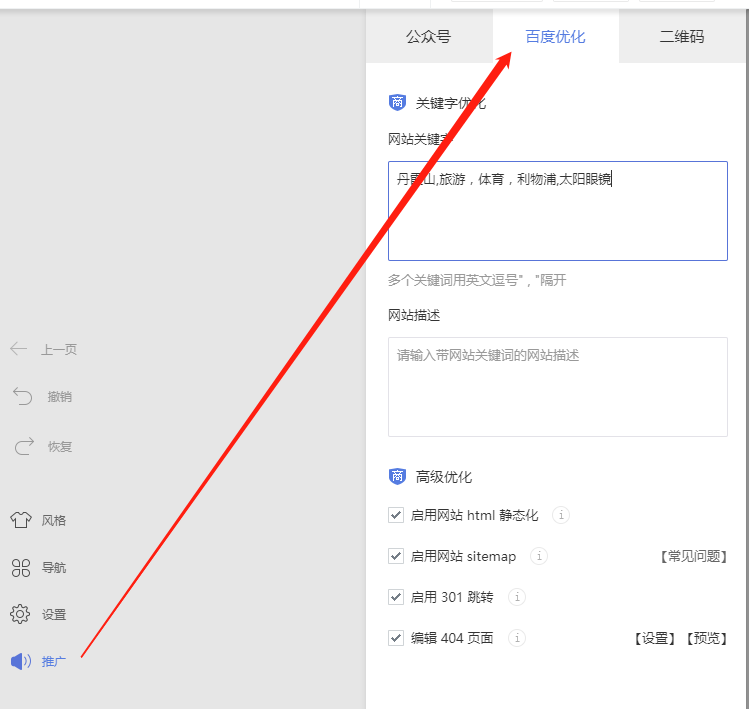The width and height of the screenshot is (749, 709).
Task: Switch to the 二维码 tab
Action: coord(682,37)
